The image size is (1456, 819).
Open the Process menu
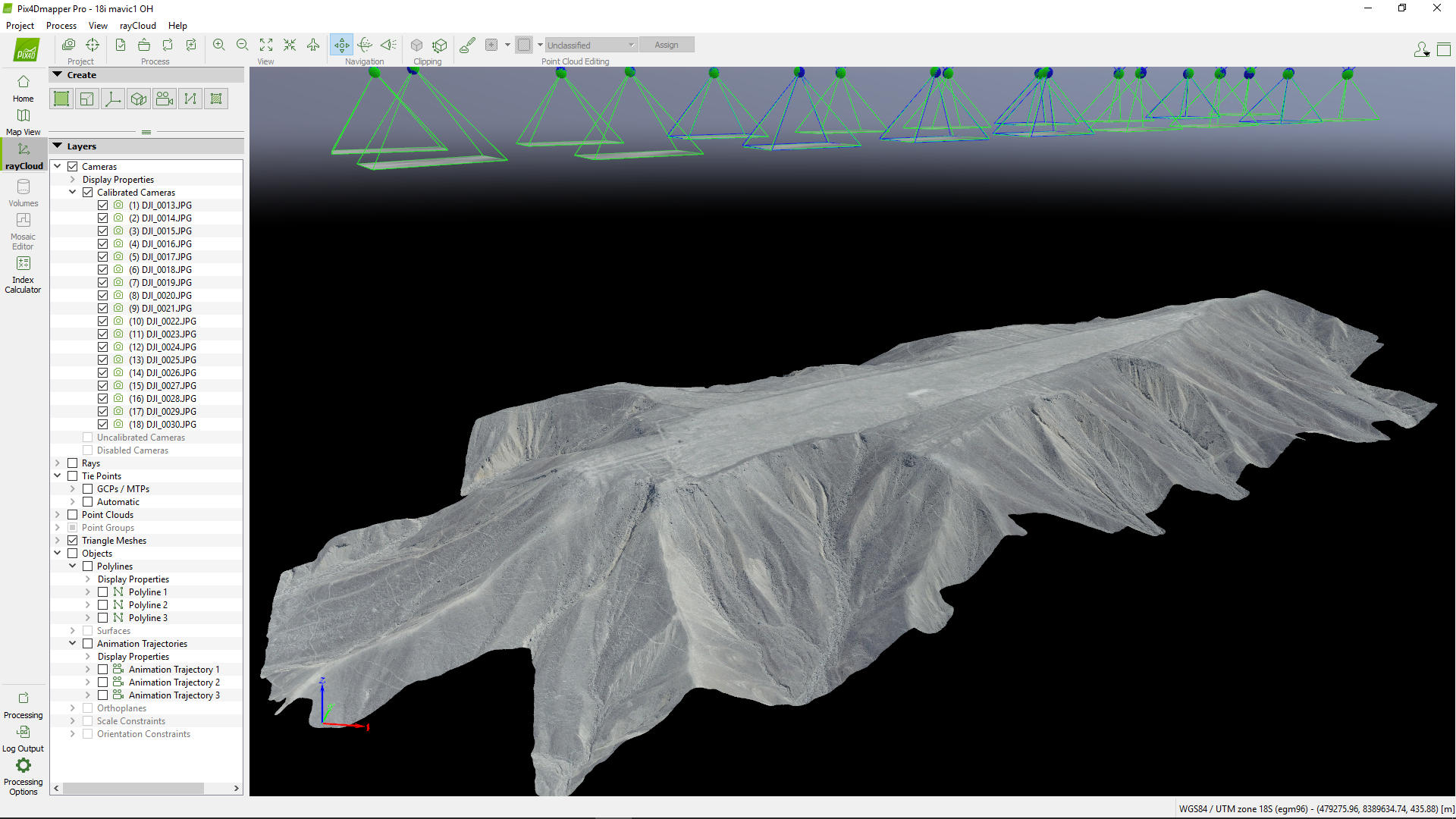pyautogui.click(x=61, y=26)
